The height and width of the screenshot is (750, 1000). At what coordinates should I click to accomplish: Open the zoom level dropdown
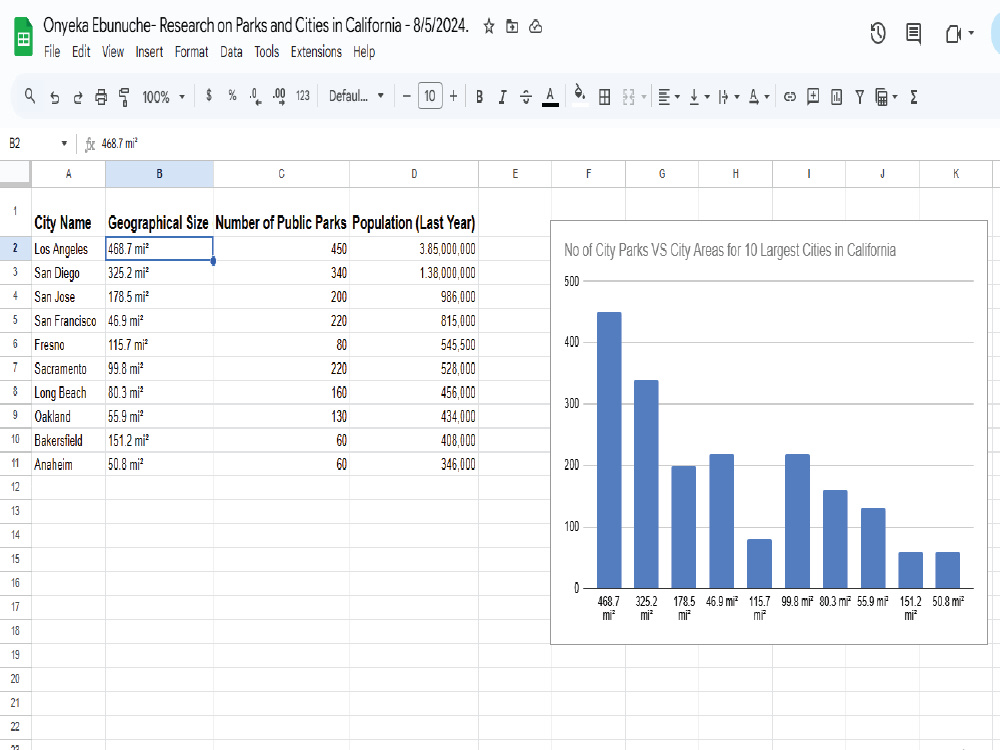166,96
